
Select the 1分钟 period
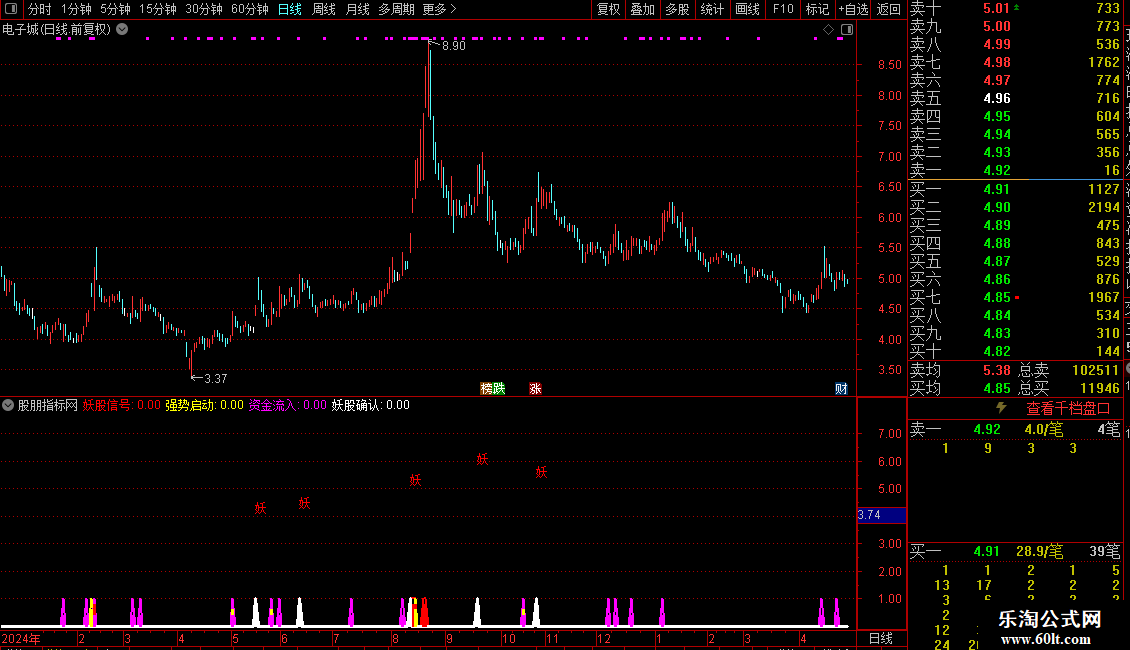point(76,9)
